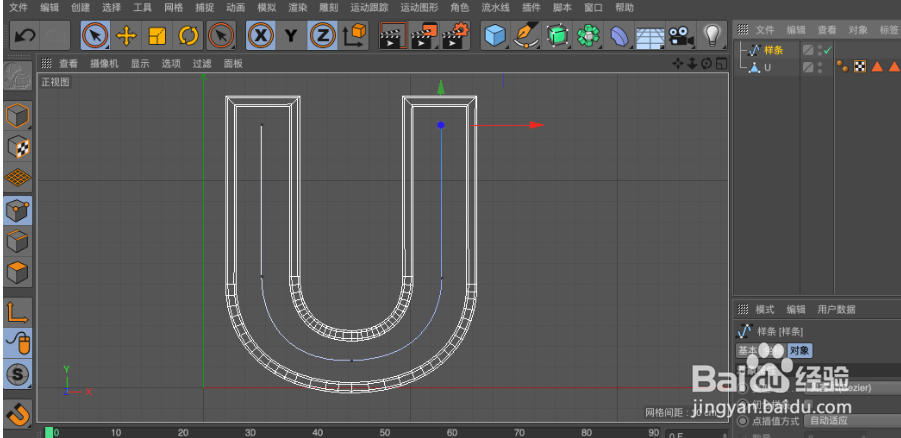Open Object Manager 标签 menu
This screenshot has height=438, width=901.
click(889, 30)
